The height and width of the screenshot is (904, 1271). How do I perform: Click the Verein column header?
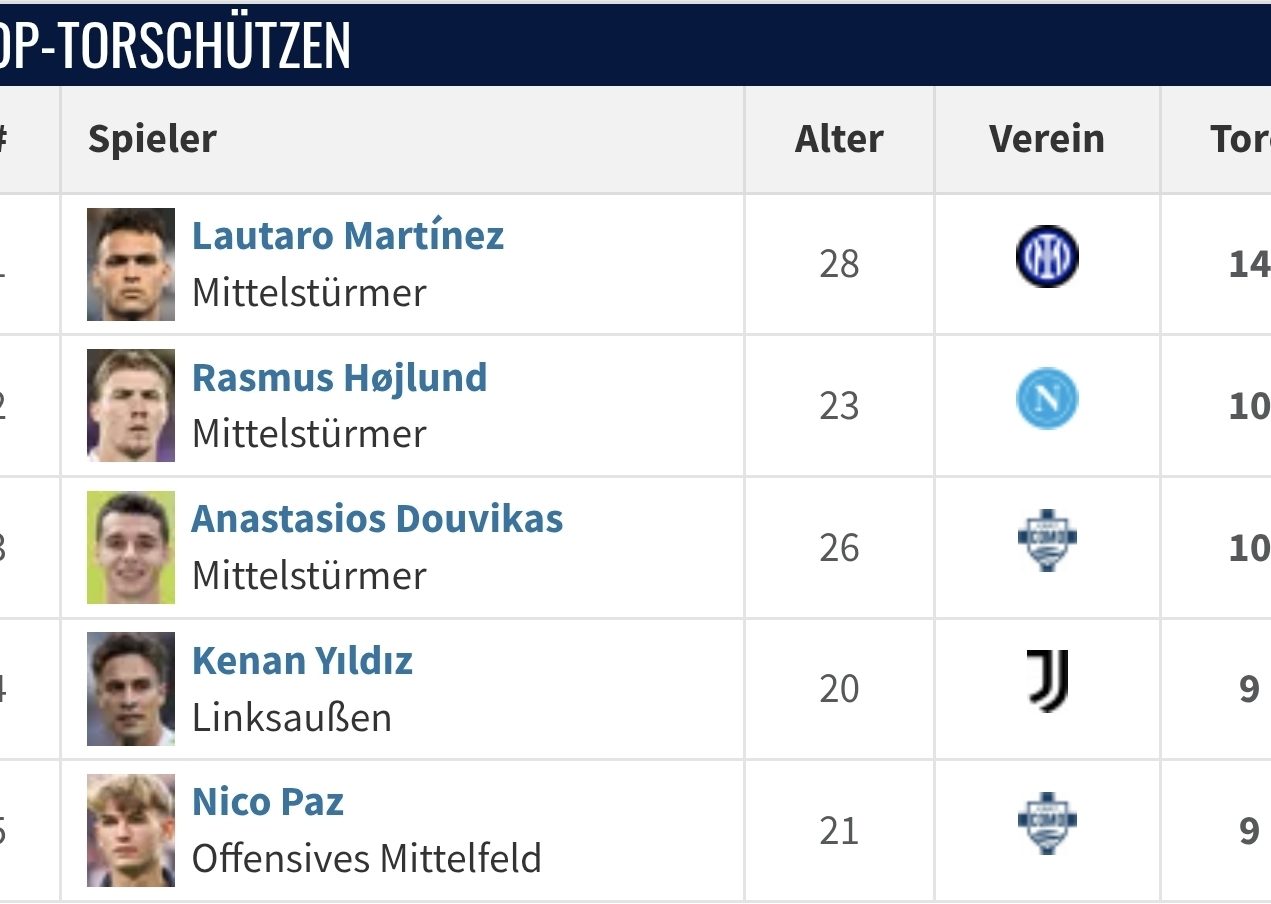(1047, 139)
